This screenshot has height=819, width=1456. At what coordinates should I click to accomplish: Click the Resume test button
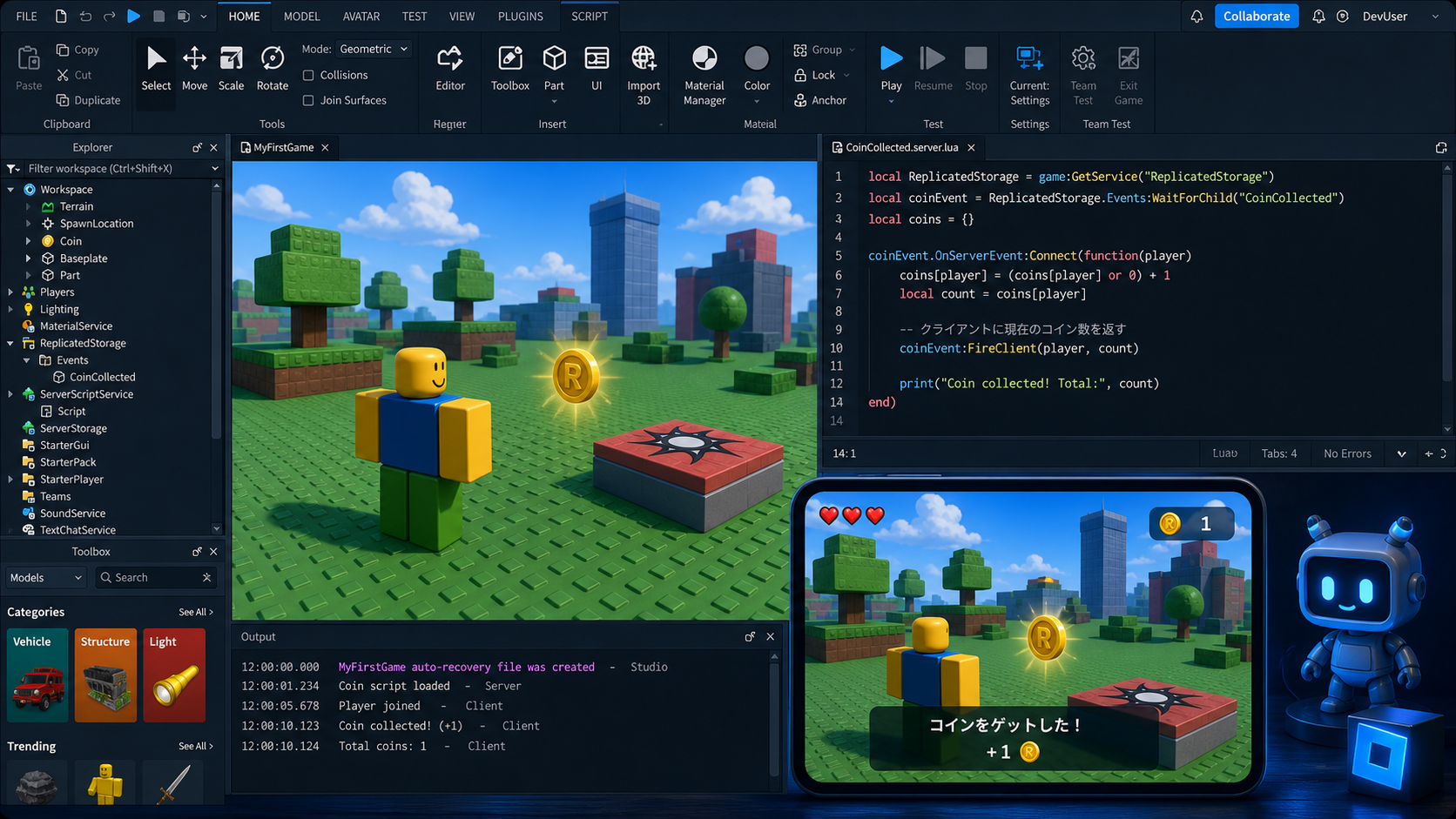pos(933,69)
